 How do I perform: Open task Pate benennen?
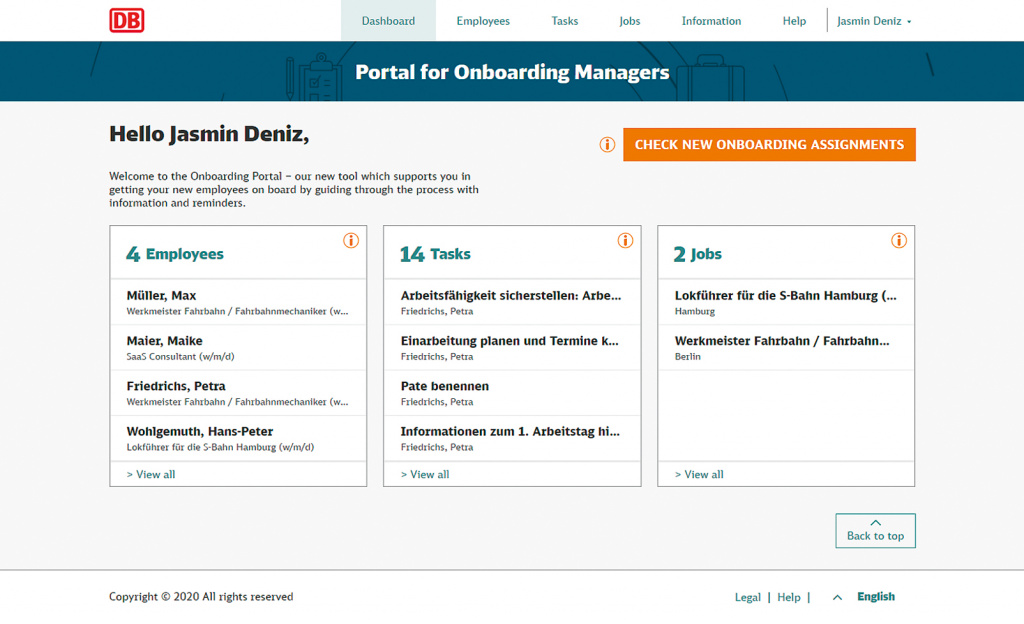[x=512, y=393]
